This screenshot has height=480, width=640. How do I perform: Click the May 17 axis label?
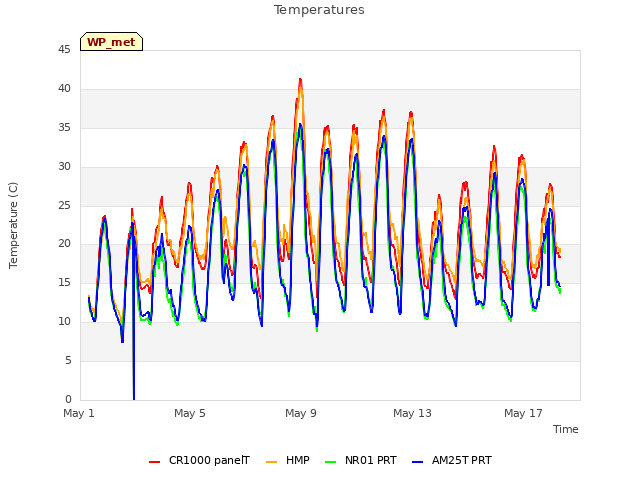523,413
